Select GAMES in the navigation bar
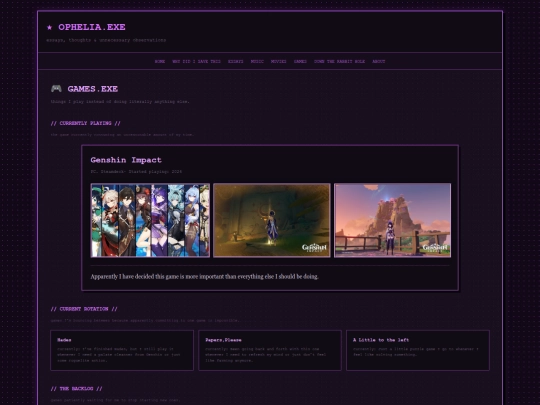The height and width of the screenshot is (405, 540). 300,61
